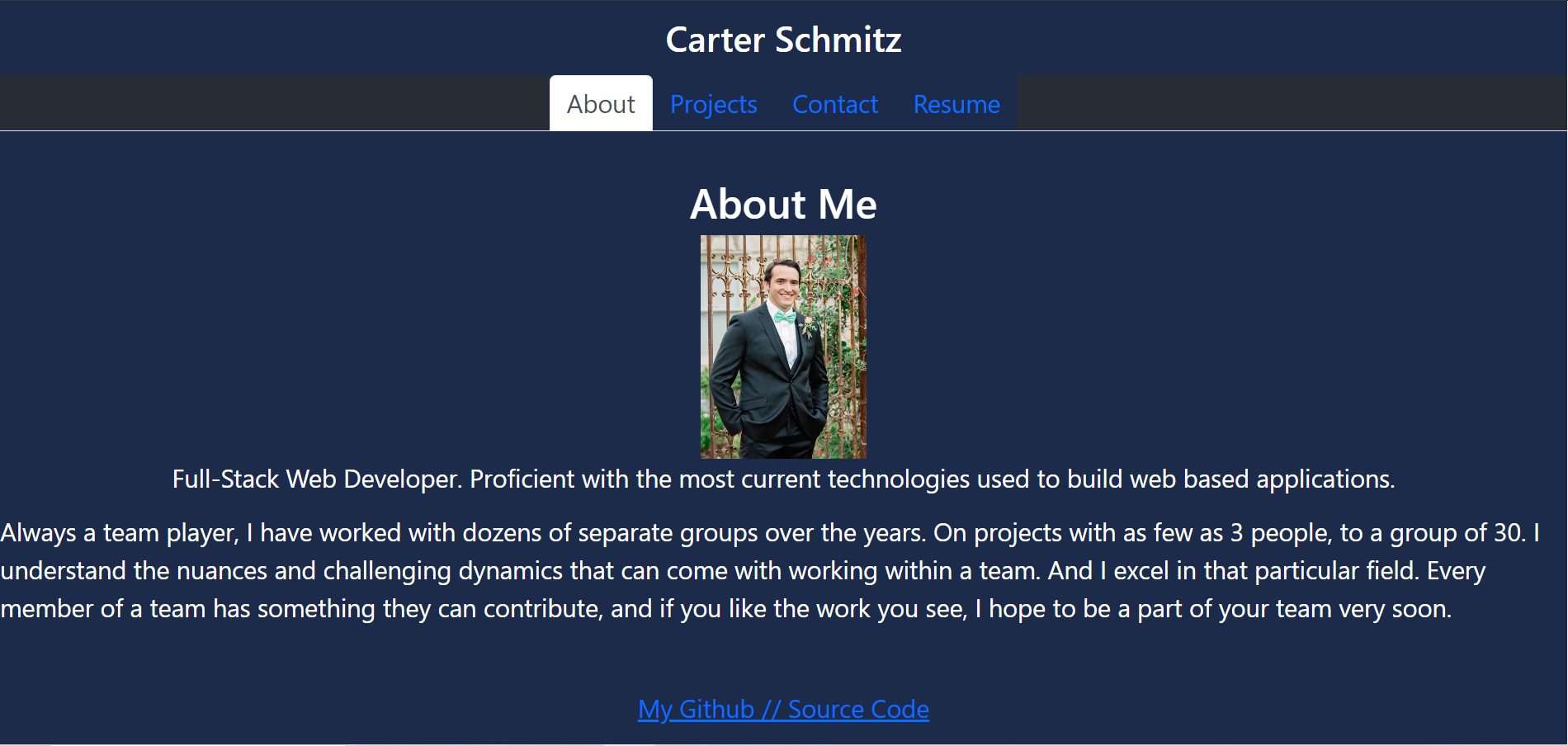The image size is (1568, 746).
Task: Click the suit-and-bowtie profile image
Action: [x=782, y=345]
